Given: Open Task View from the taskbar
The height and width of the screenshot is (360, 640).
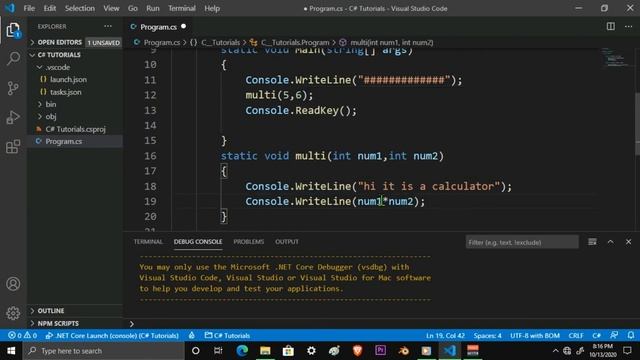Looking at the screenshot, I should 218,351.
